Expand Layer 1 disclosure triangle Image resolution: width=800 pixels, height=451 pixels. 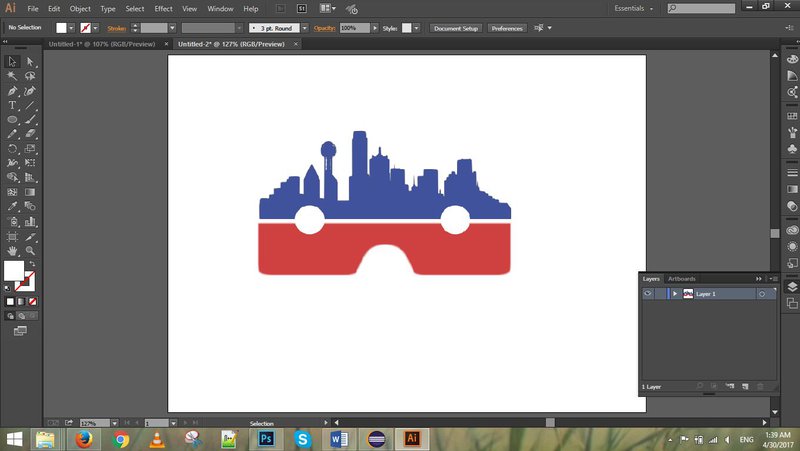click(x=675, y=294)
